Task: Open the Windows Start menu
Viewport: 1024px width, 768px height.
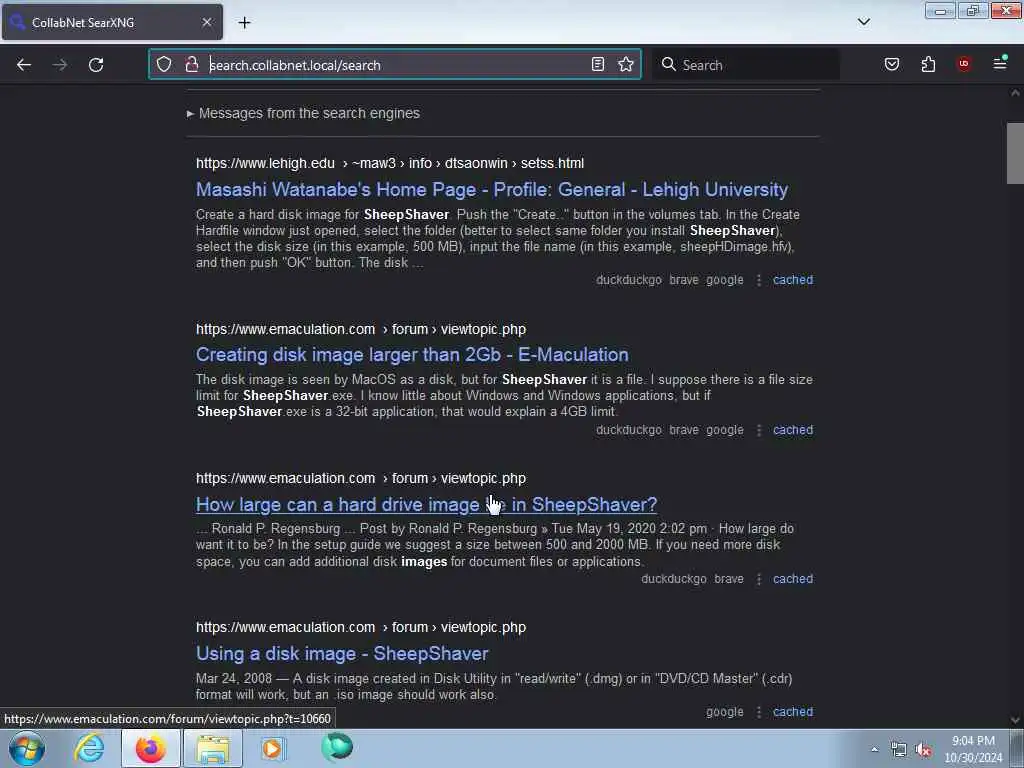Action: [27, 748]
